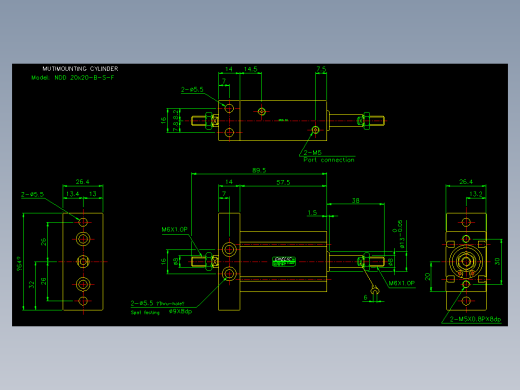Click the 20 vertical dimension in right view
Image resolution: width=520 pixels, height=390 pixels.
[427, 277]
